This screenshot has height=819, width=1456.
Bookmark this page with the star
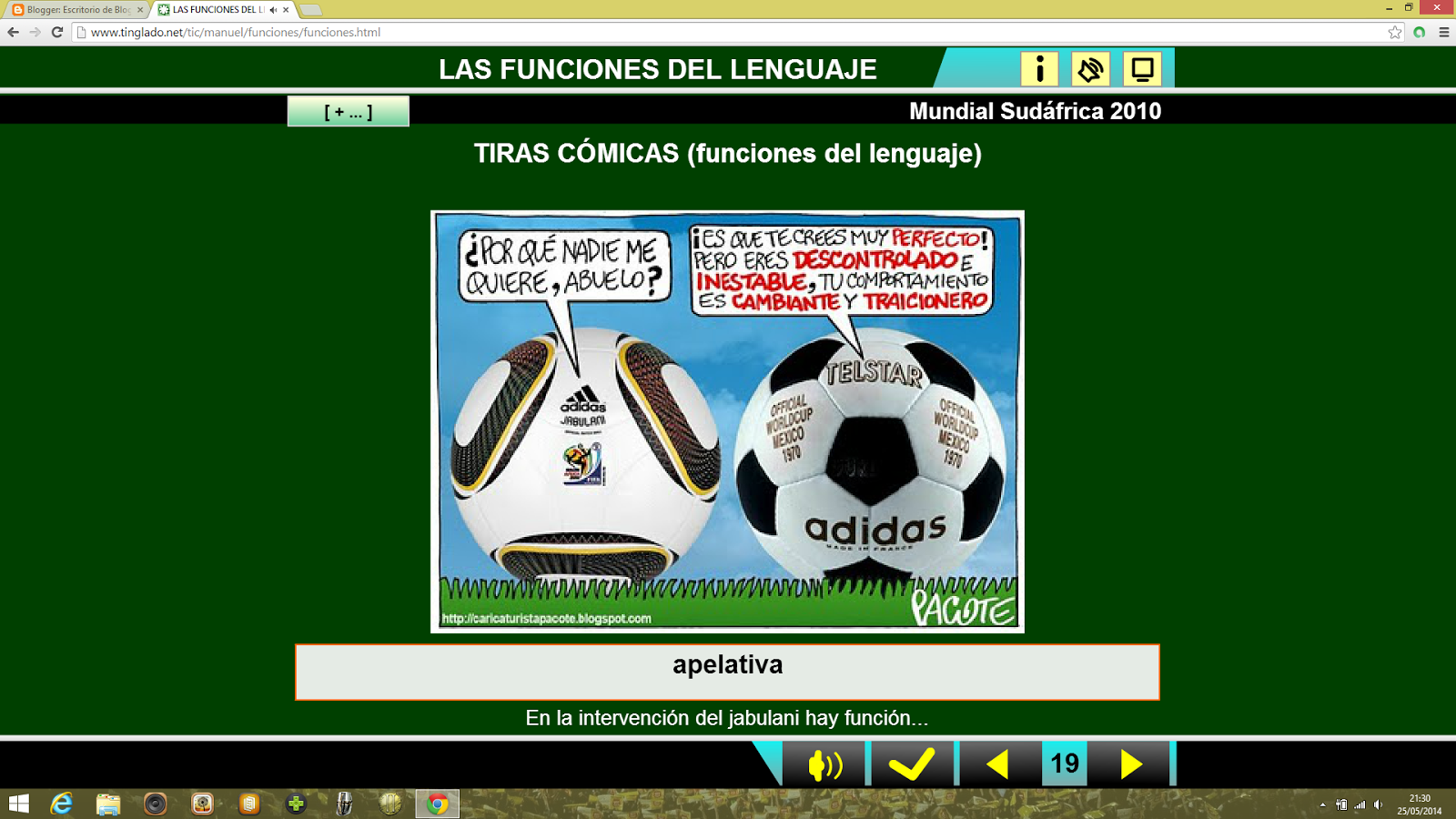[x=1395, y=32]
